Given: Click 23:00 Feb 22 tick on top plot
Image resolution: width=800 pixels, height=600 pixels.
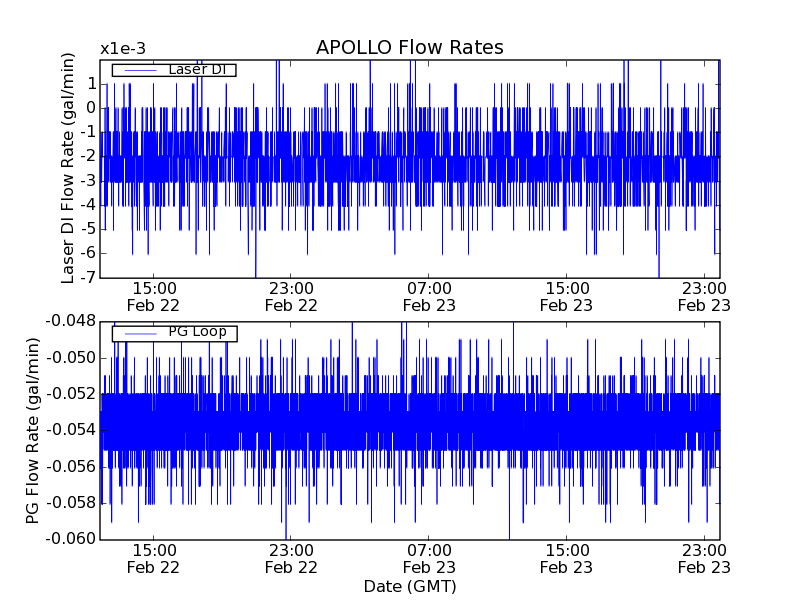Looking at the screenshot, I should (x=291, y=296).
